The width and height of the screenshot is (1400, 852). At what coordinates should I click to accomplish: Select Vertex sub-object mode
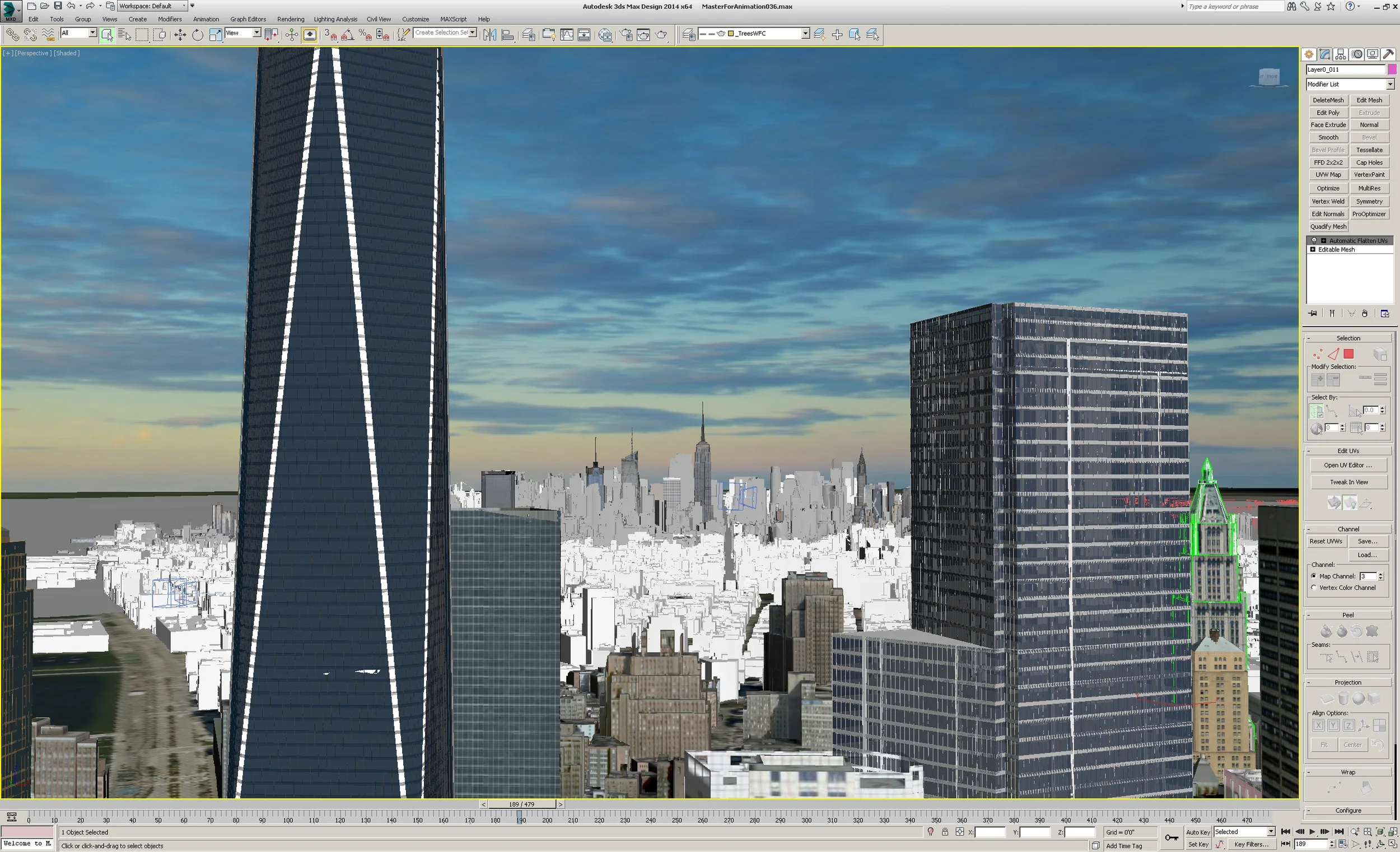click(x=1318, y=354)
